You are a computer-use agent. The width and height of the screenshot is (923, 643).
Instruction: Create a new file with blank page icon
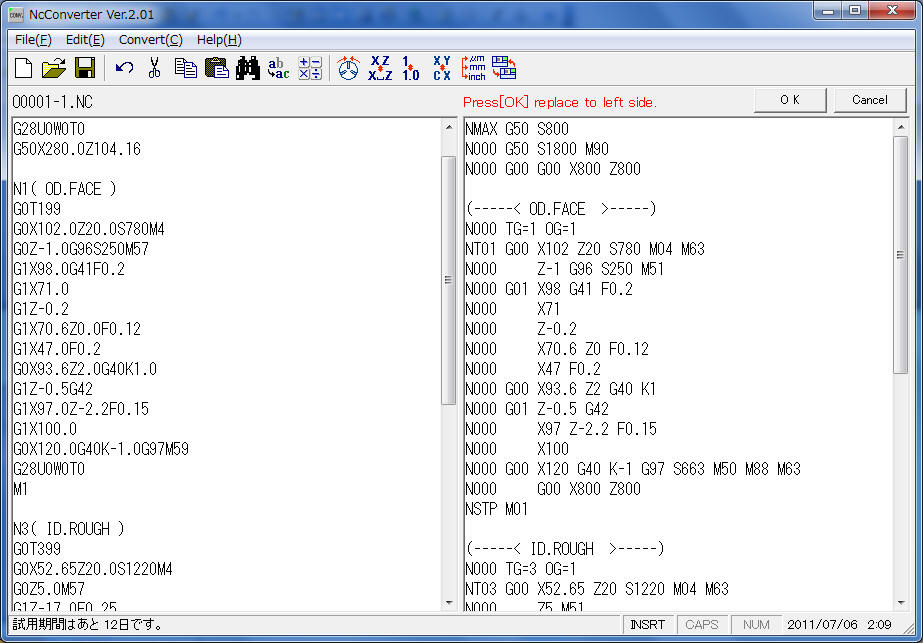[23, 68]
